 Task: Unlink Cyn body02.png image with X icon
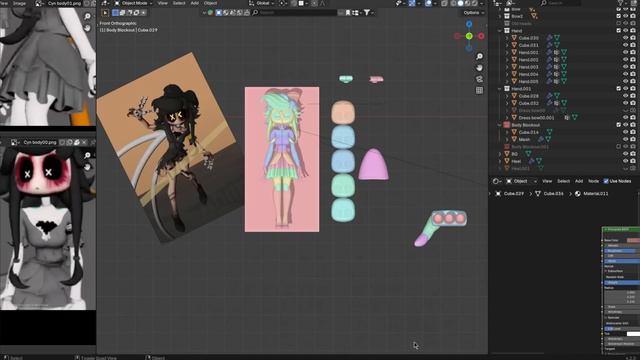(84, 142)
